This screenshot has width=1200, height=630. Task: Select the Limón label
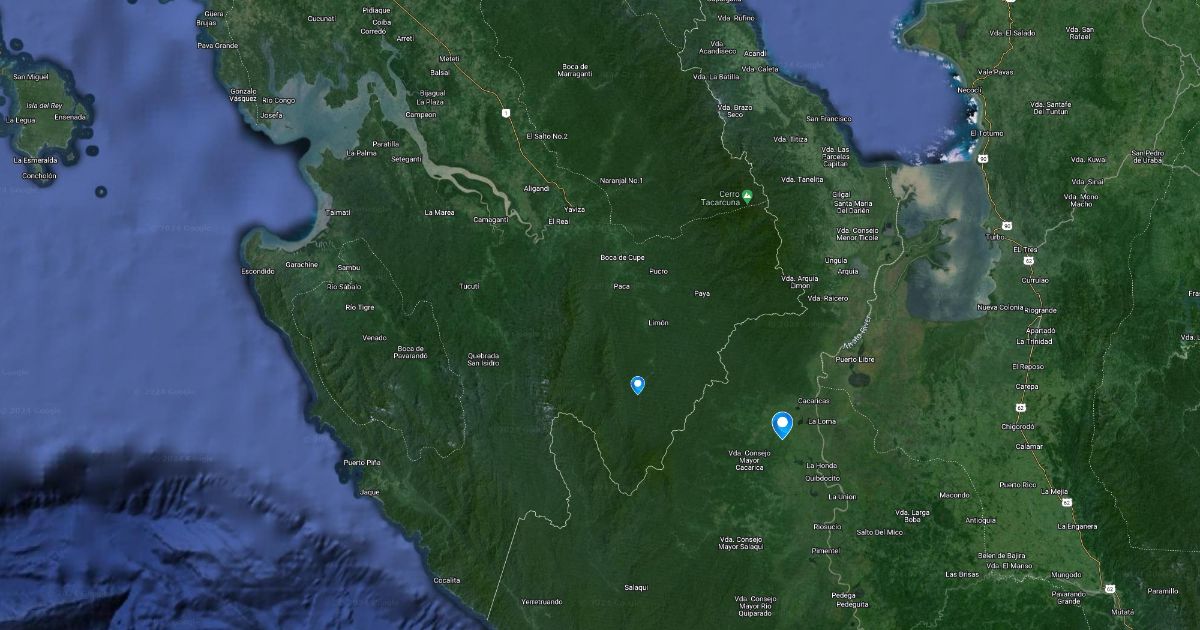point(658,323)
